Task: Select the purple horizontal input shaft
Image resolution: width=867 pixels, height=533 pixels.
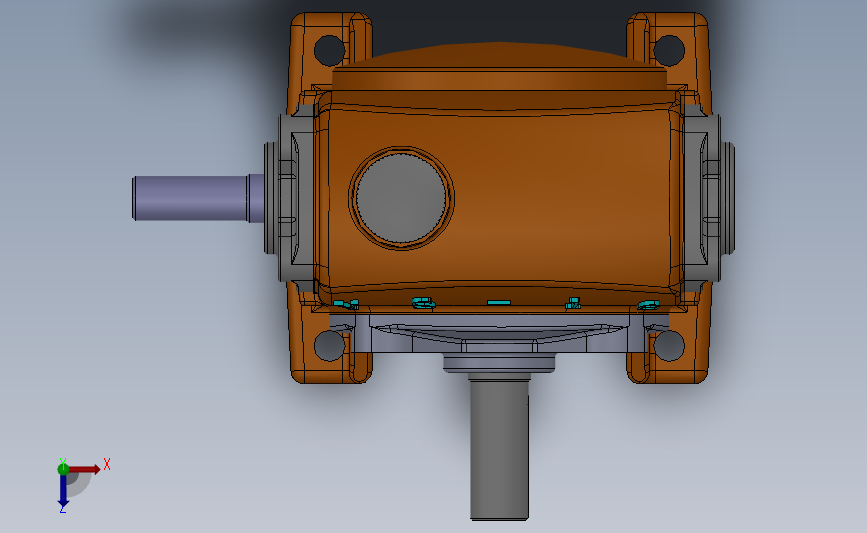Action: [x=198, y=198]
